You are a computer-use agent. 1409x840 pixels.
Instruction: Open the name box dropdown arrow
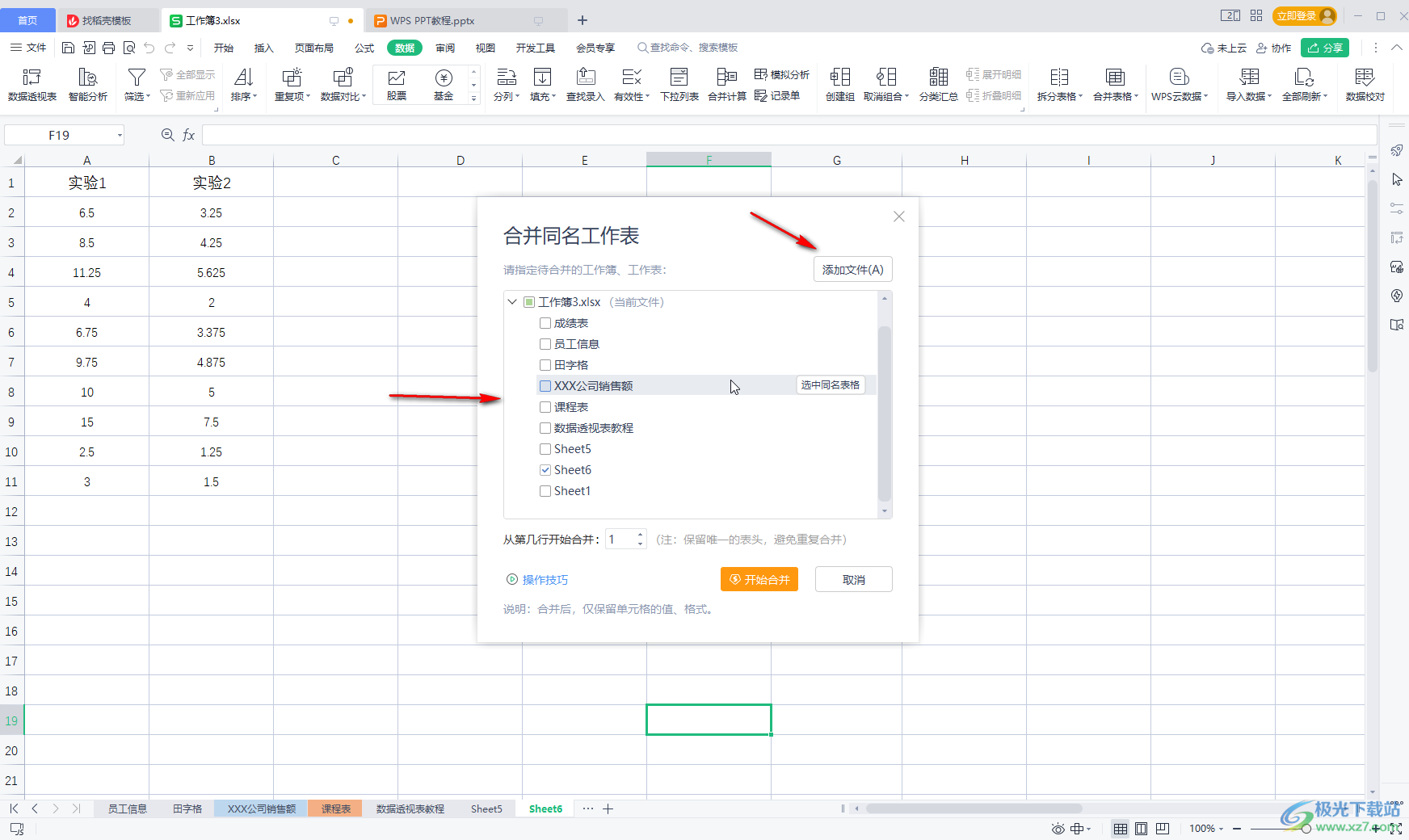point(120,135)
